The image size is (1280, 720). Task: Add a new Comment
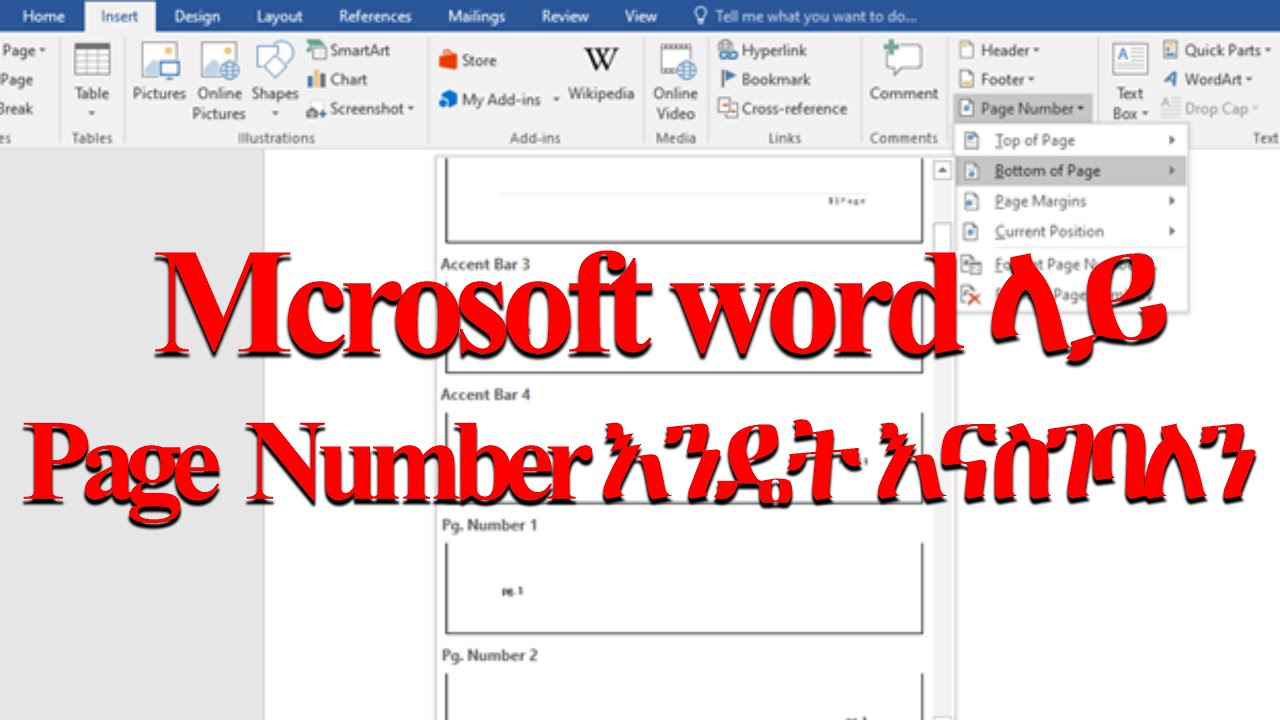(x=903, y=73)
